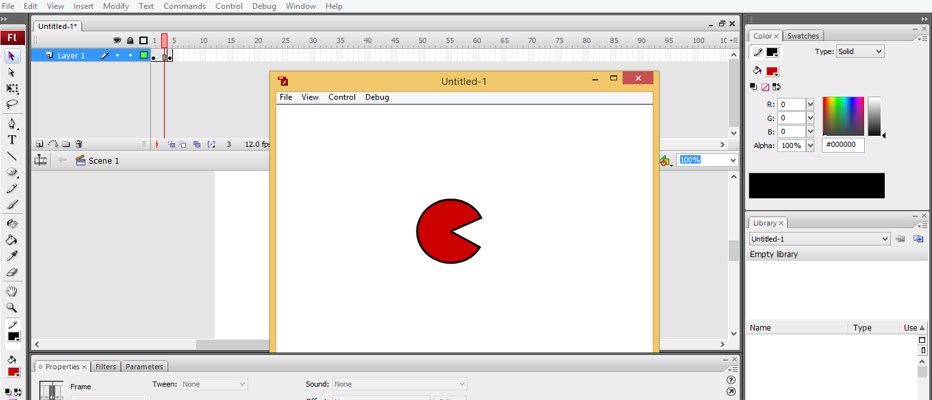Open the stage zoom 100% dropdown

pyautogui.click(x=733, y=160)
